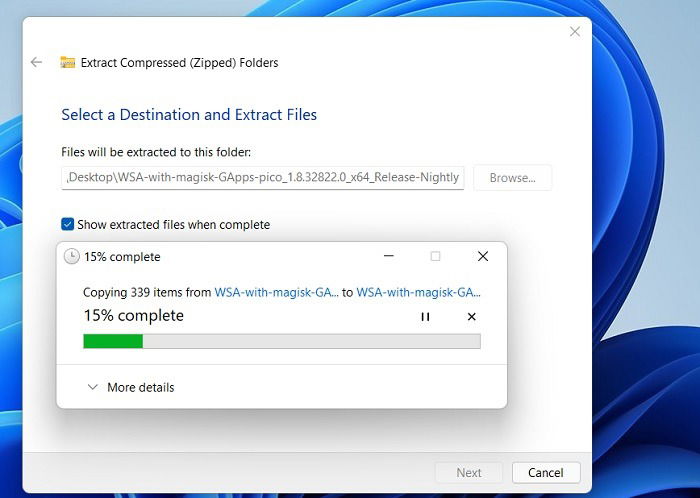Image resolution: width=700 pixels, height=498 pixels.
Task: Click the zipped folder icon in the title
Action: click(68, 62)
